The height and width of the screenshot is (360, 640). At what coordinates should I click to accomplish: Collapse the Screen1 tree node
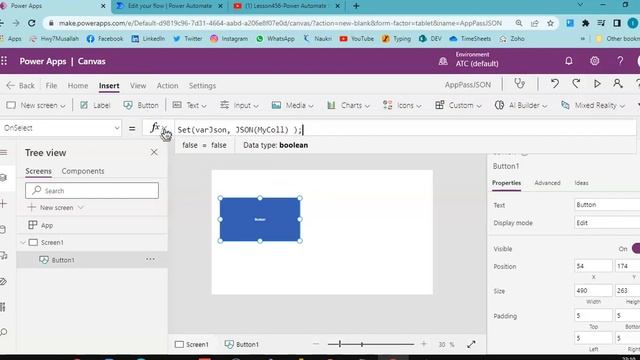(x=23, y=242)
